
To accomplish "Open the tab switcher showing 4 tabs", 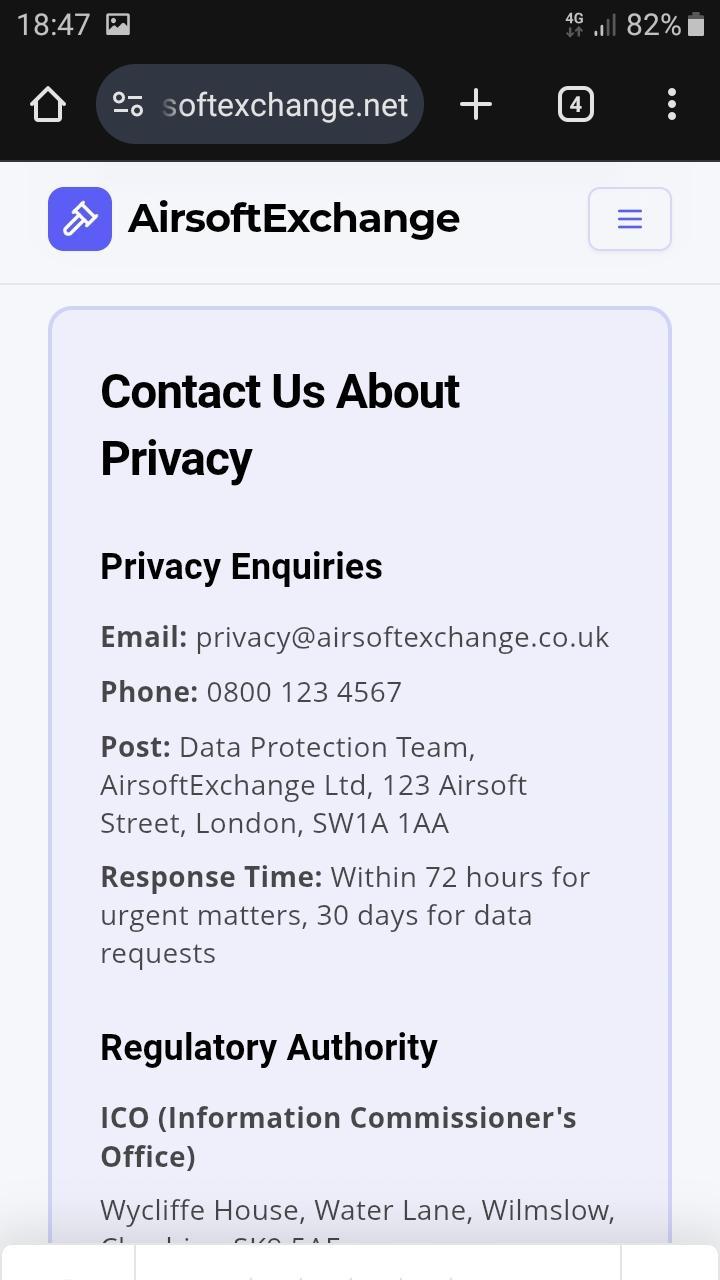I will [x=575, y=104].
